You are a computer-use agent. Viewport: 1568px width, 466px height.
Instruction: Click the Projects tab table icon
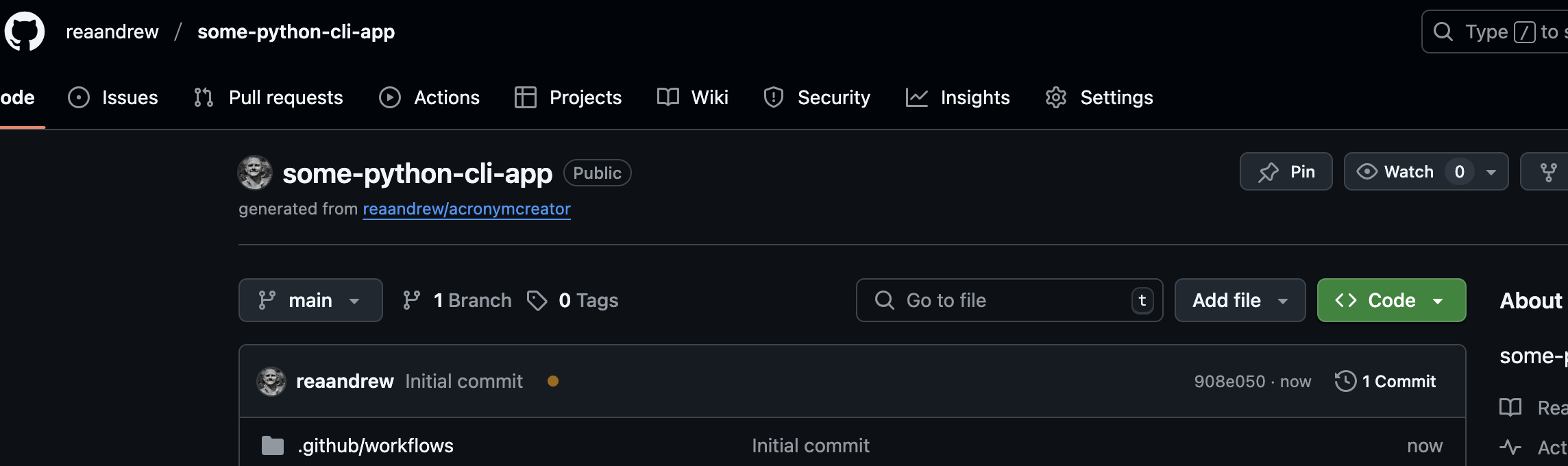pos(526,97)
